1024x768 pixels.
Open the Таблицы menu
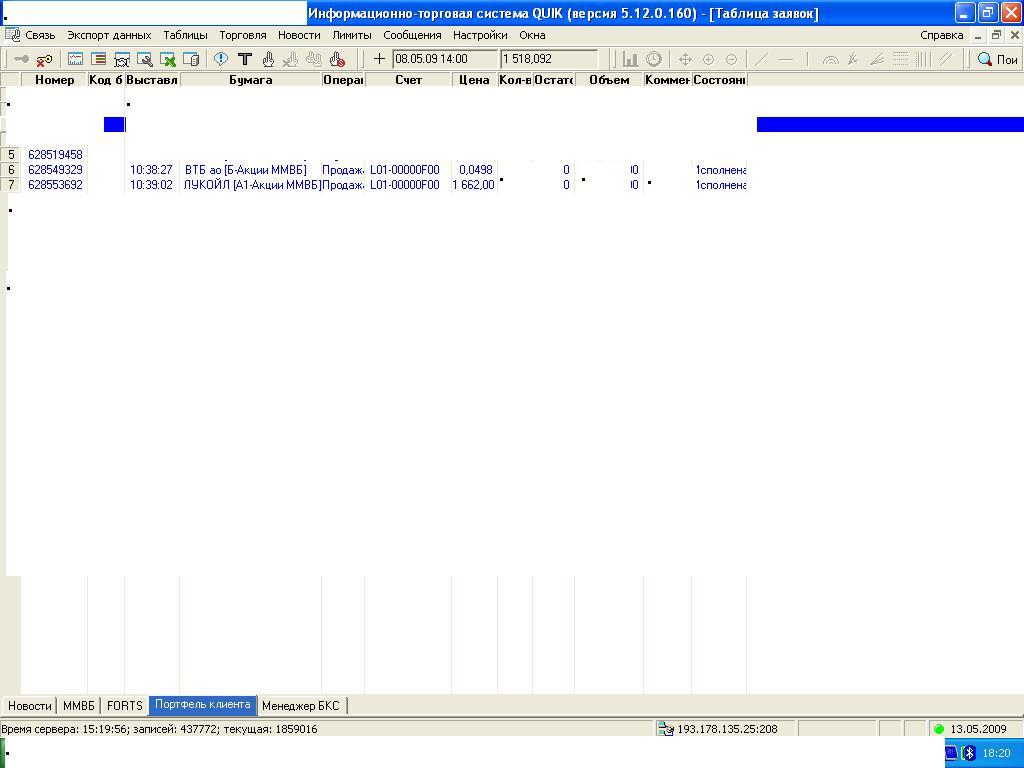pyautogui.click(x=185, y=35)
